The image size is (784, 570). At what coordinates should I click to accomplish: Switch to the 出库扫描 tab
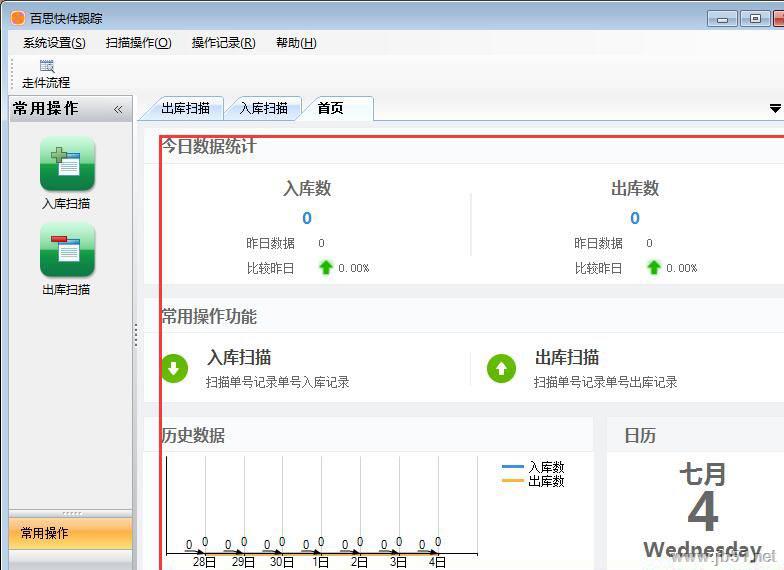[185, 108]
